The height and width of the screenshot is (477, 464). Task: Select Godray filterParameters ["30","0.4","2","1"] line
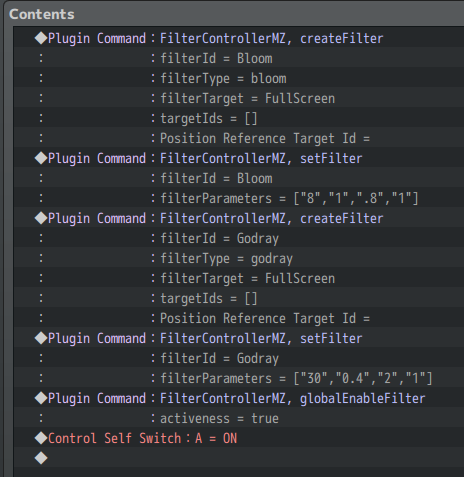click(239, 378)
